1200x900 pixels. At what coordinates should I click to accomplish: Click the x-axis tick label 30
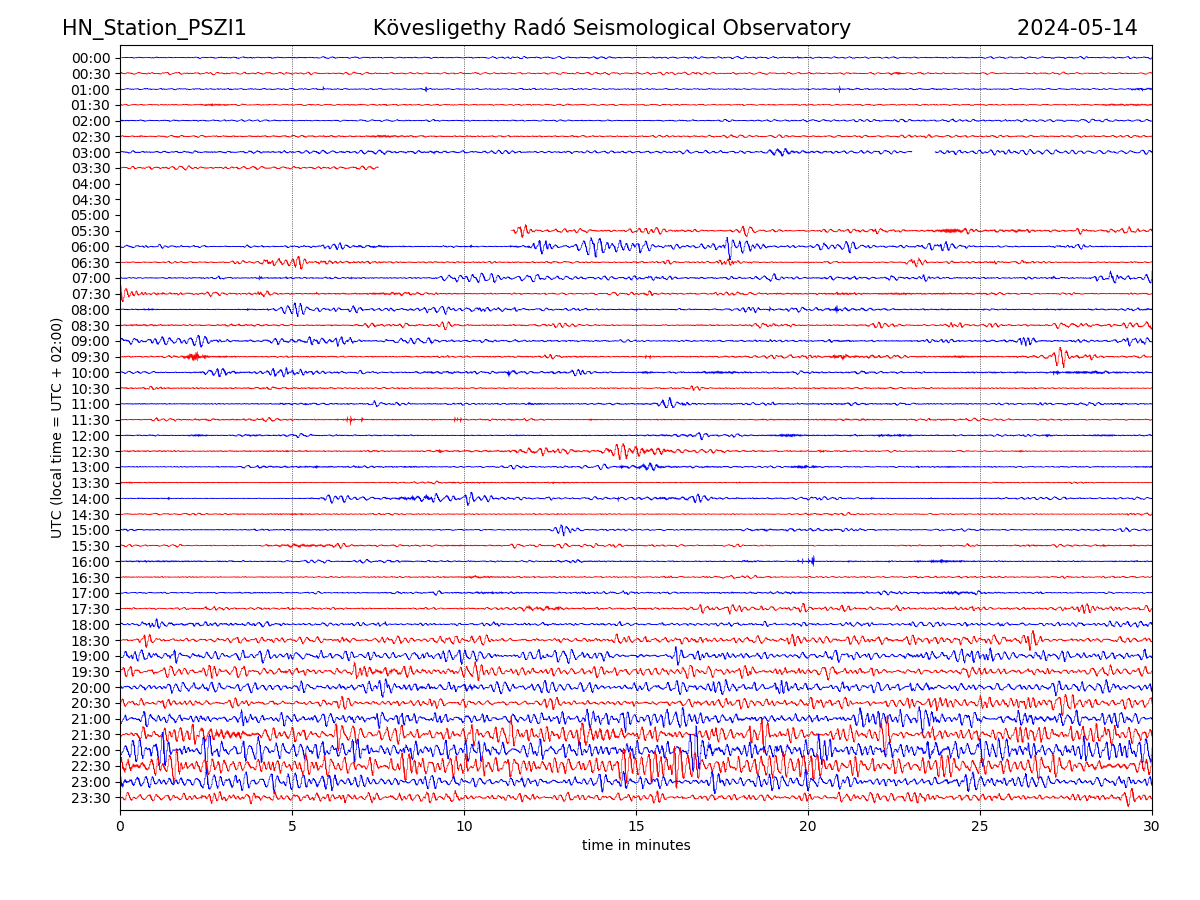1152,827
